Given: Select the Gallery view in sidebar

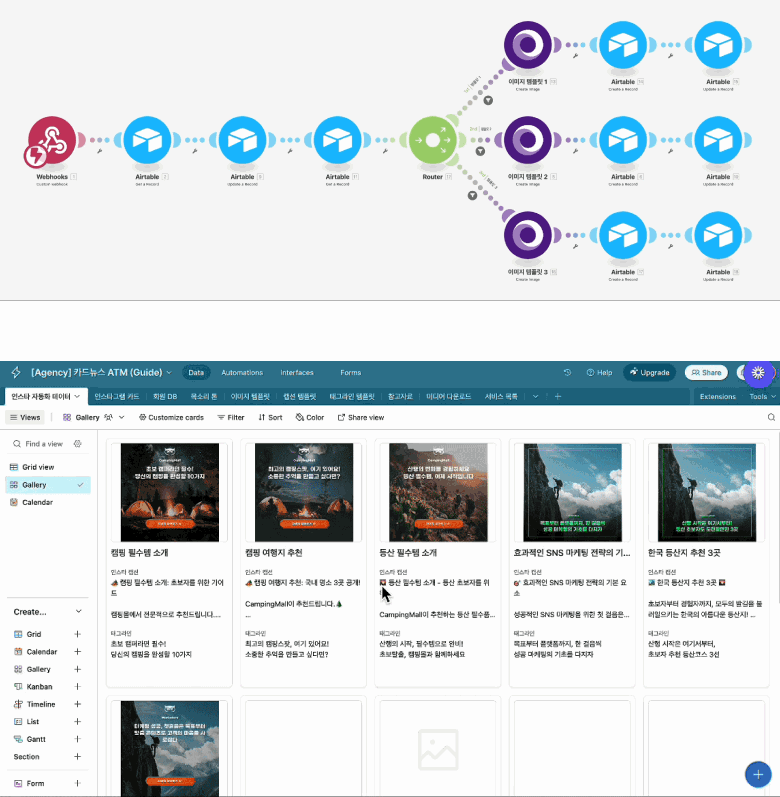Looking at the screenshot, I should point(36,485).
